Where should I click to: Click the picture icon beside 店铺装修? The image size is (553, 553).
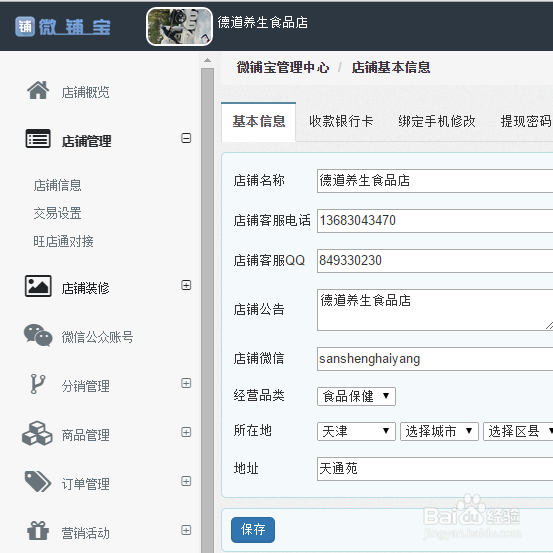coord(38,286)
